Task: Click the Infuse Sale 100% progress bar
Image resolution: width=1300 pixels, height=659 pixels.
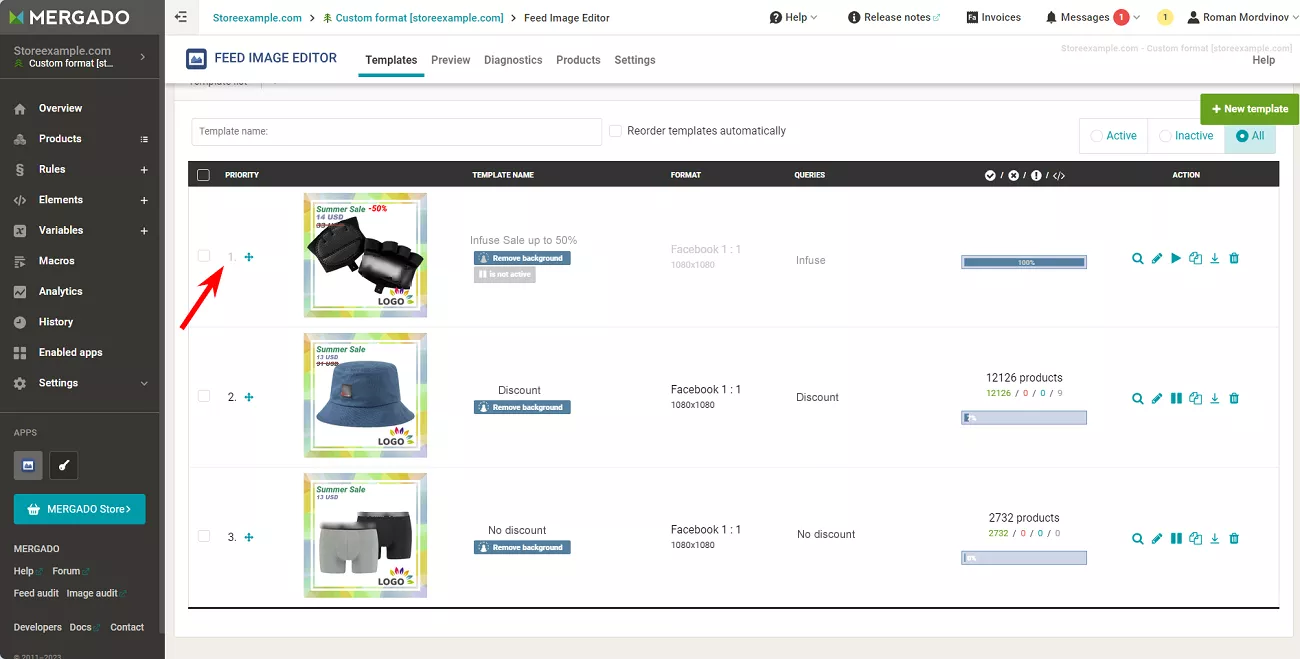Action: pos(1024,262)
